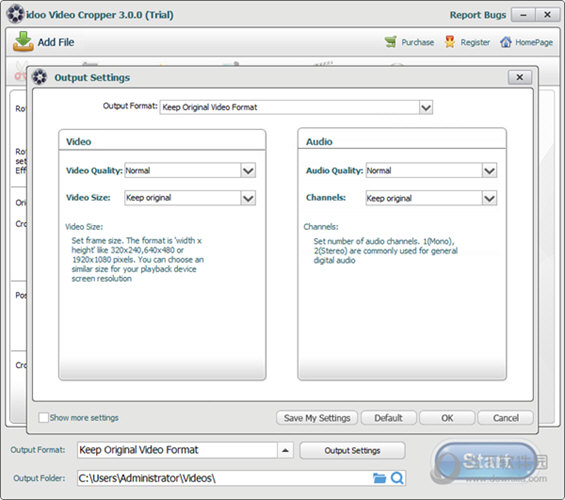
Task: Confirm with the OK button
Action: (x=447, y=418)
